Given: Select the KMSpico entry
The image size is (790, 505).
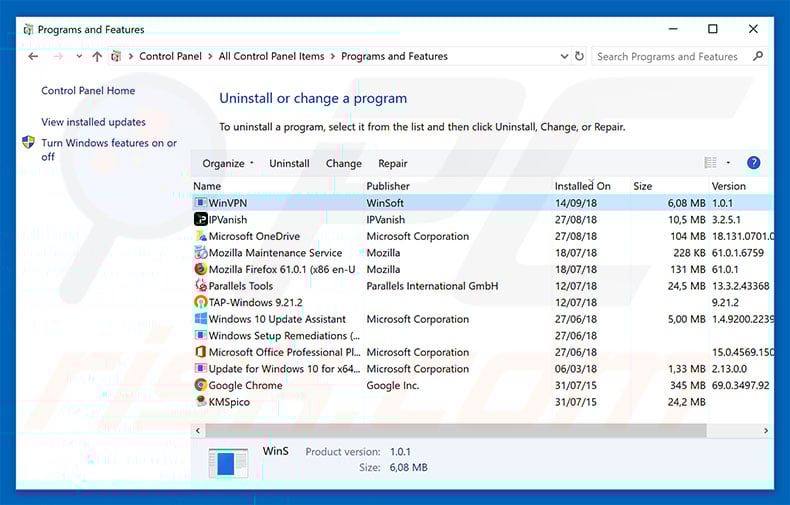Looking at the screenshot, I should pos(229,402).
